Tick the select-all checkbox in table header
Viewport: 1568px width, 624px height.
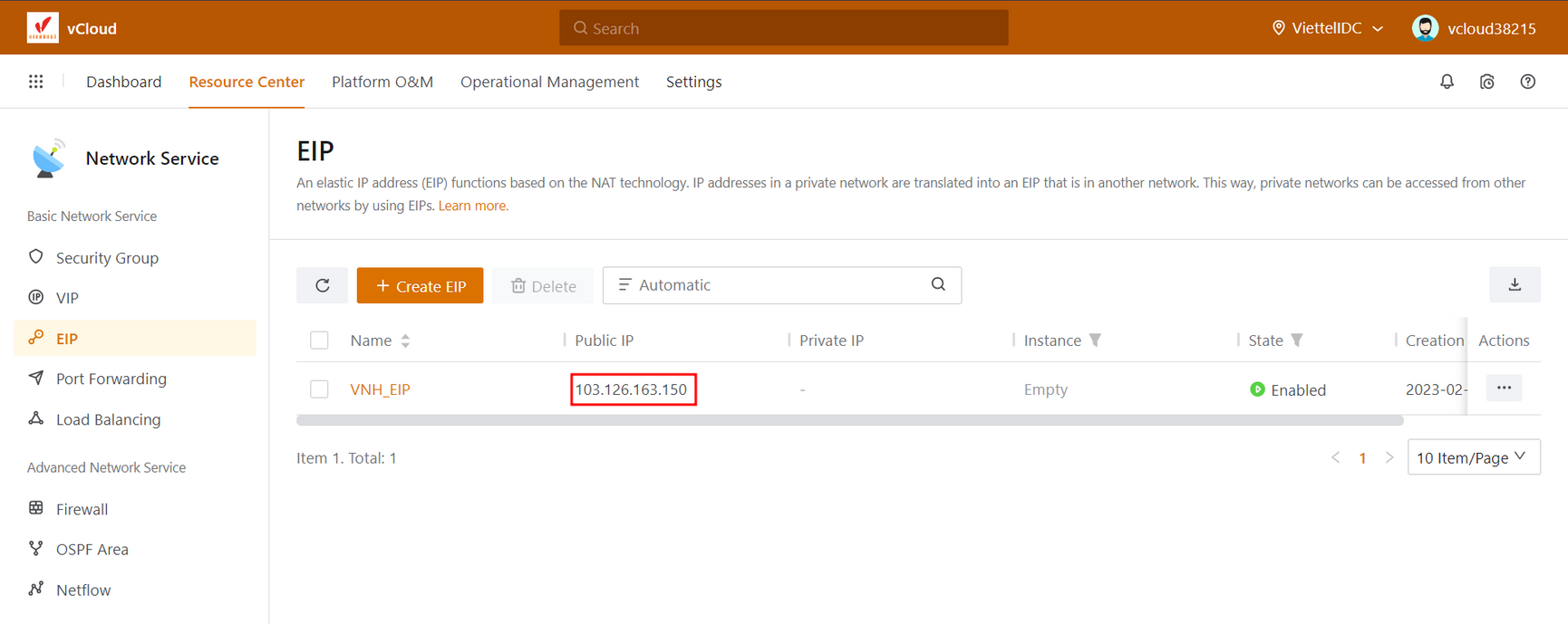pos(319,341)
